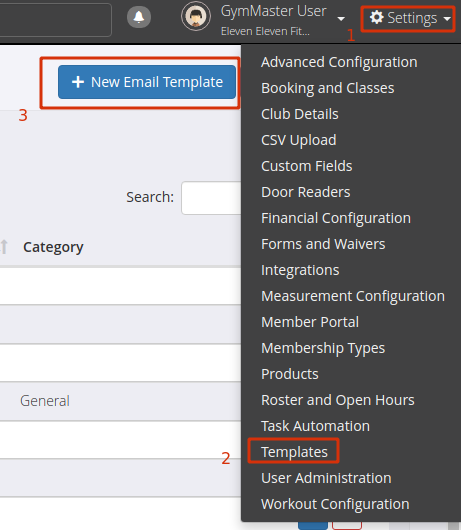Open User Administration settings

(x=326, y=478)
